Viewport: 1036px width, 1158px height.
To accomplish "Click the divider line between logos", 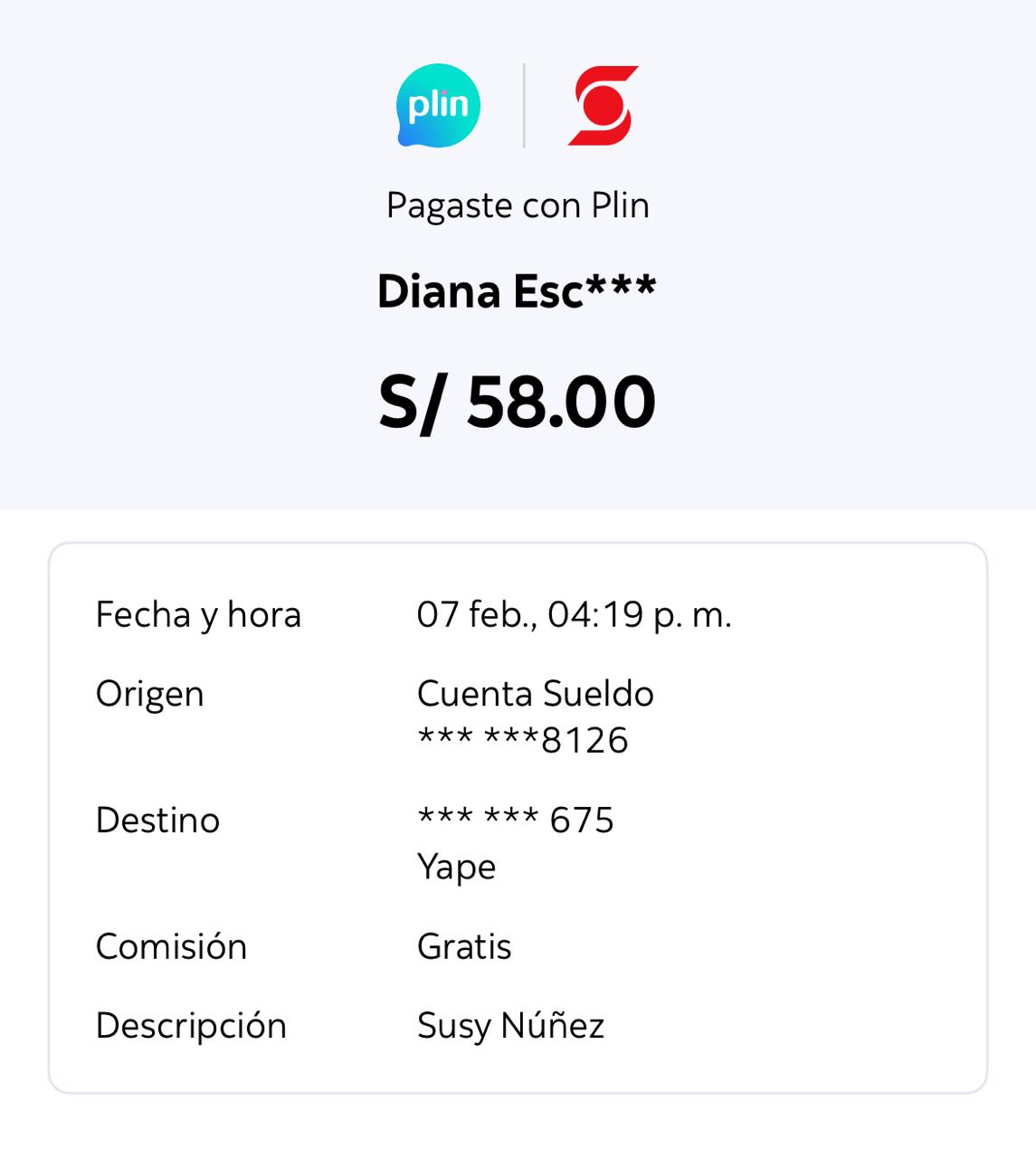I will tap(524, 106).
